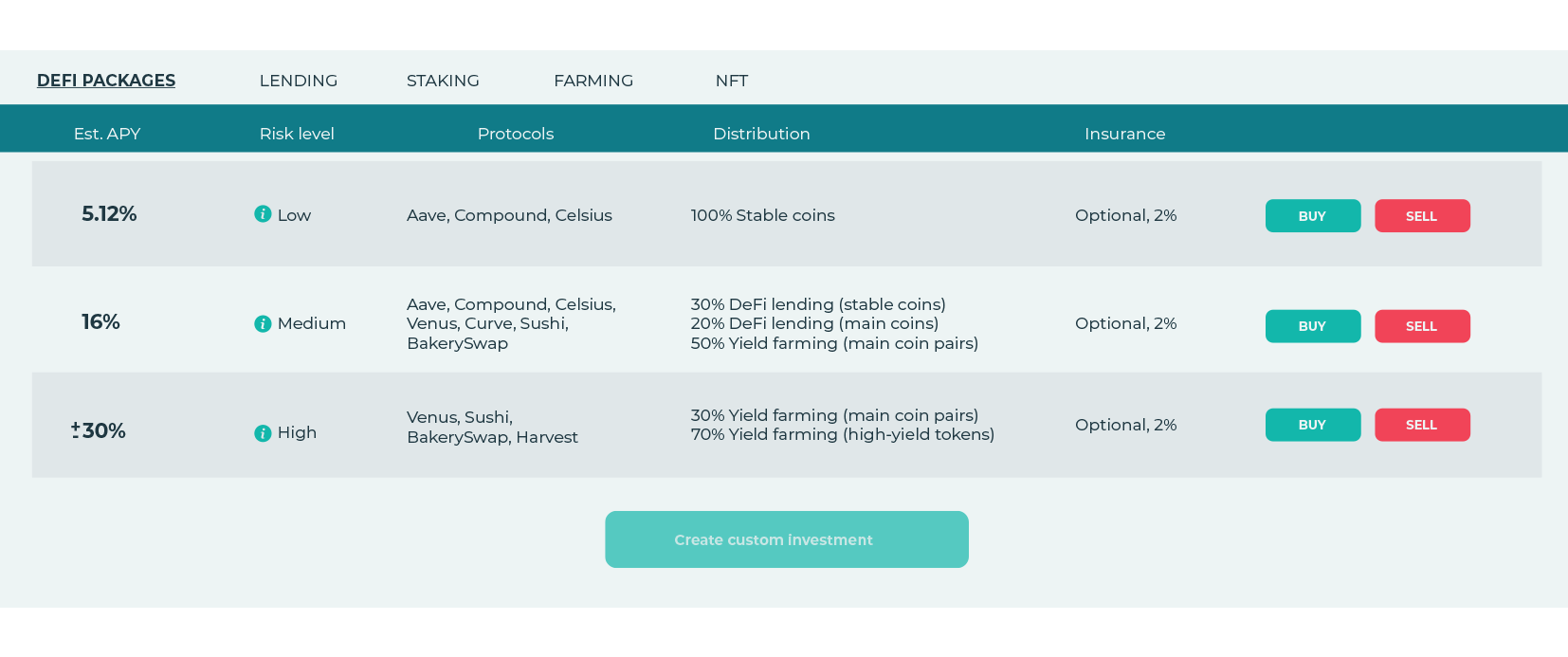Click the info icon next to Medium risk
Screen dimensions: 1568x657
[263, 324]
